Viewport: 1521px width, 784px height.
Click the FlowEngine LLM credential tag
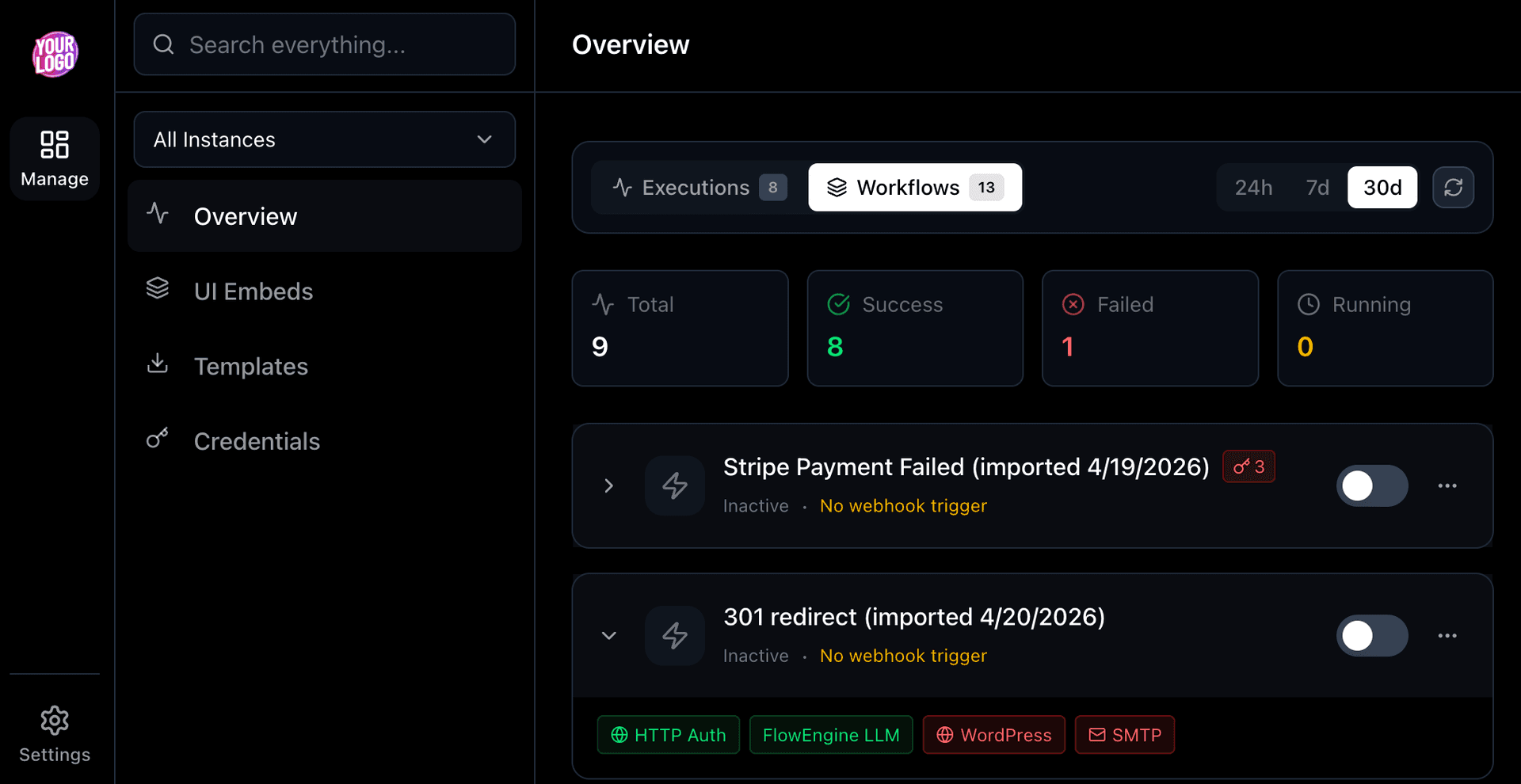[x=831, y=735]
